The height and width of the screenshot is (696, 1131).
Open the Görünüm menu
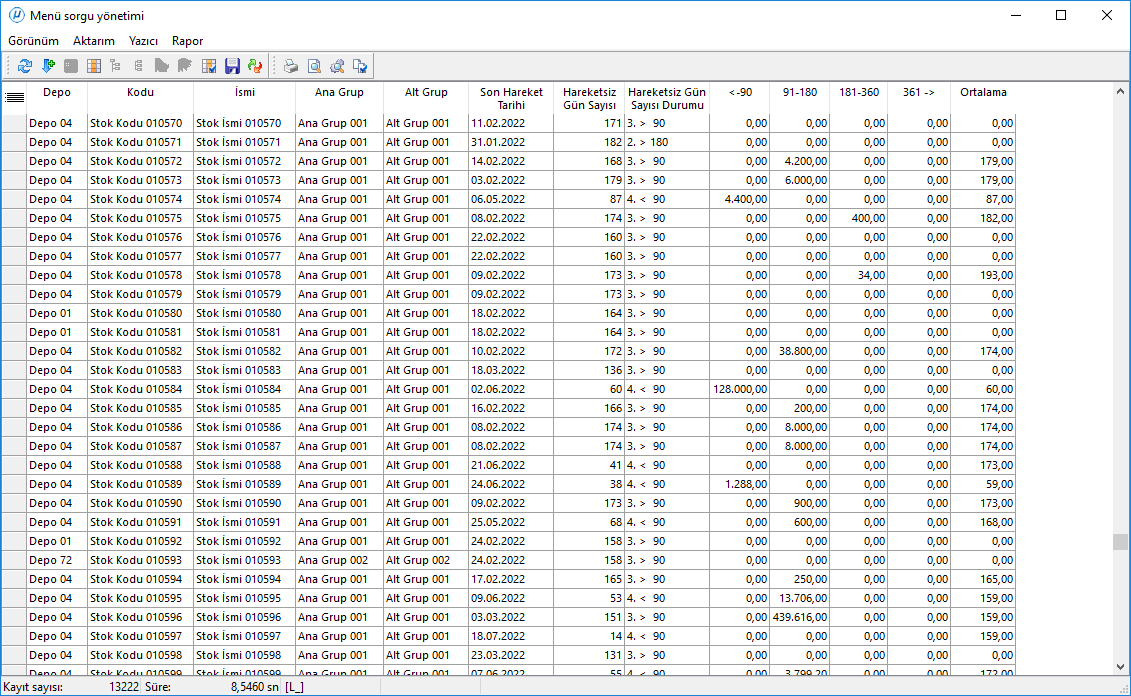point(34,41)
